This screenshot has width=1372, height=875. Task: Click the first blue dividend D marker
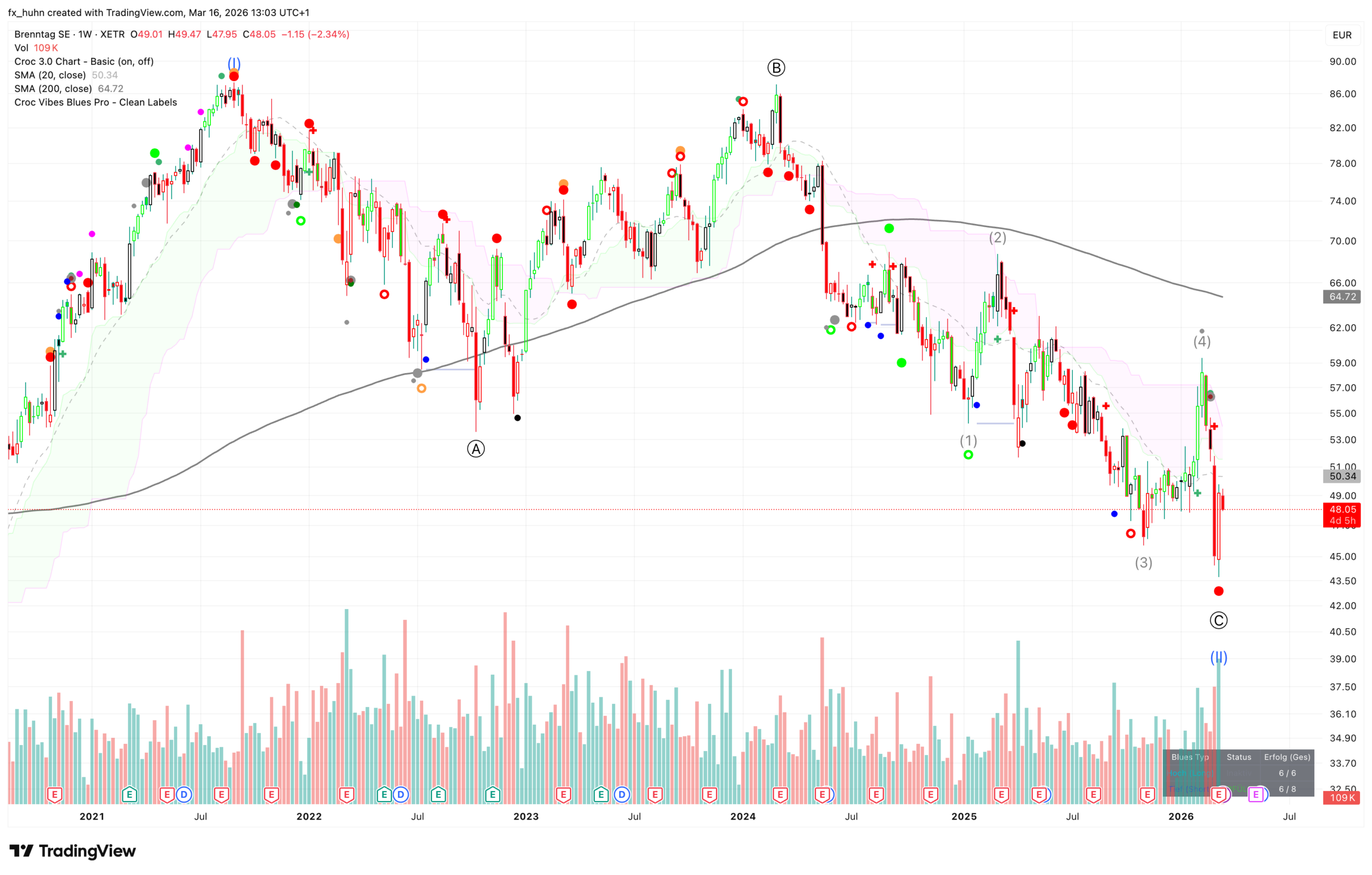click(183, 794)
